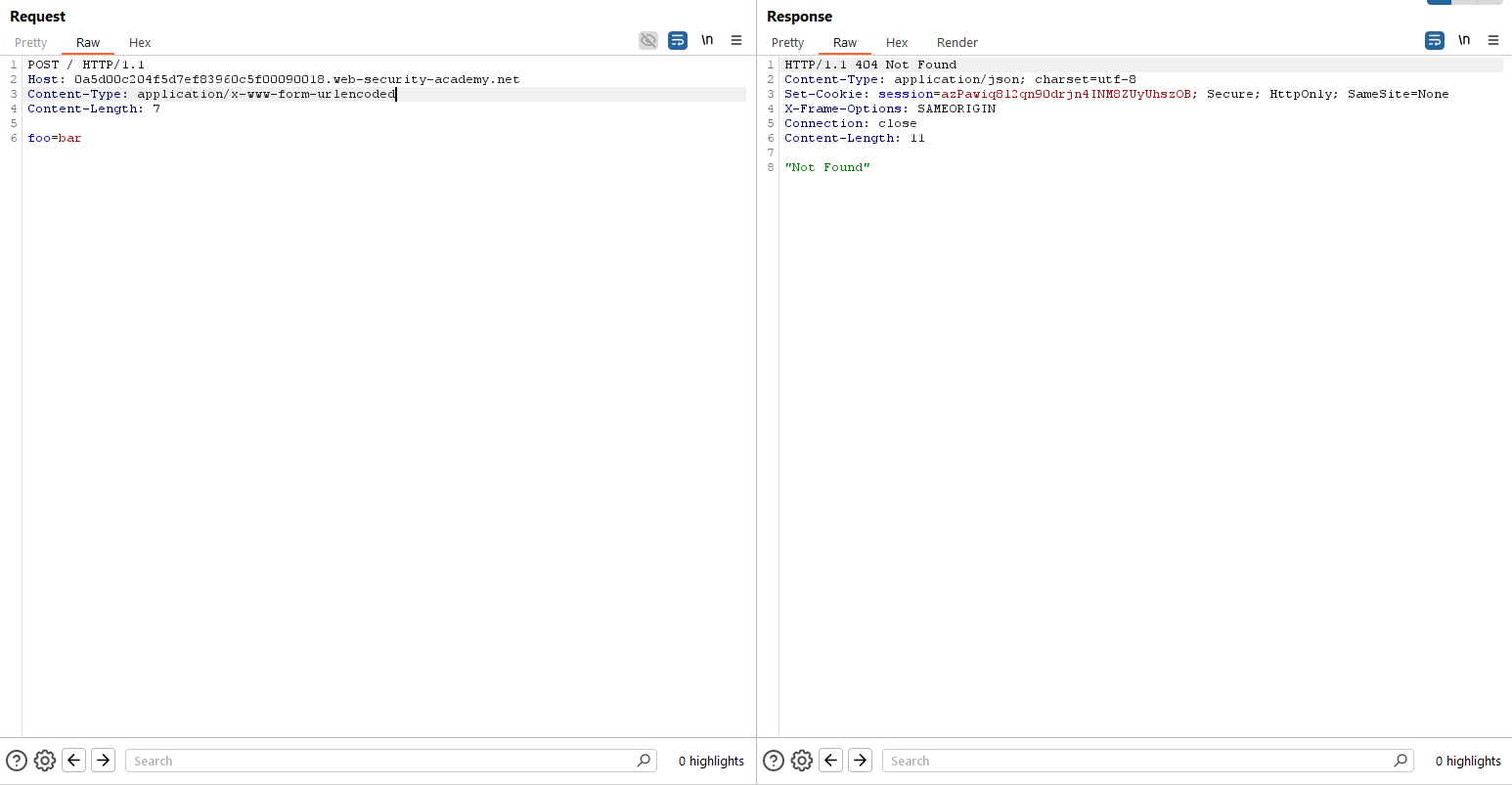Open Response panel hamburger options menu

(x=1493, y=40)
